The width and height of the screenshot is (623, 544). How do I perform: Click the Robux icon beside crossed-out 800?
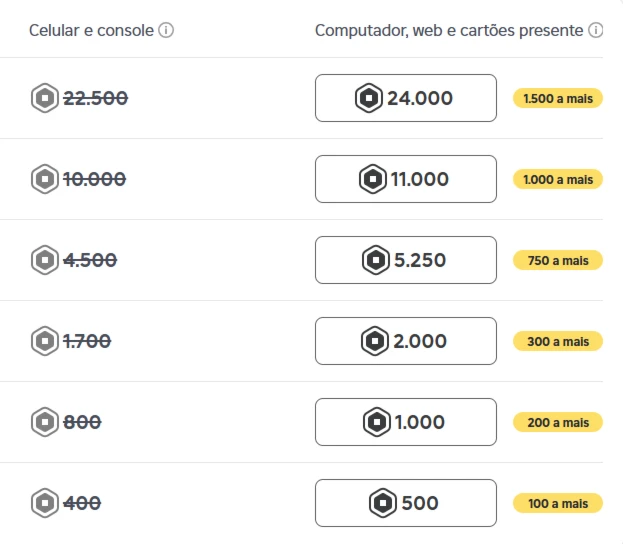45,422
